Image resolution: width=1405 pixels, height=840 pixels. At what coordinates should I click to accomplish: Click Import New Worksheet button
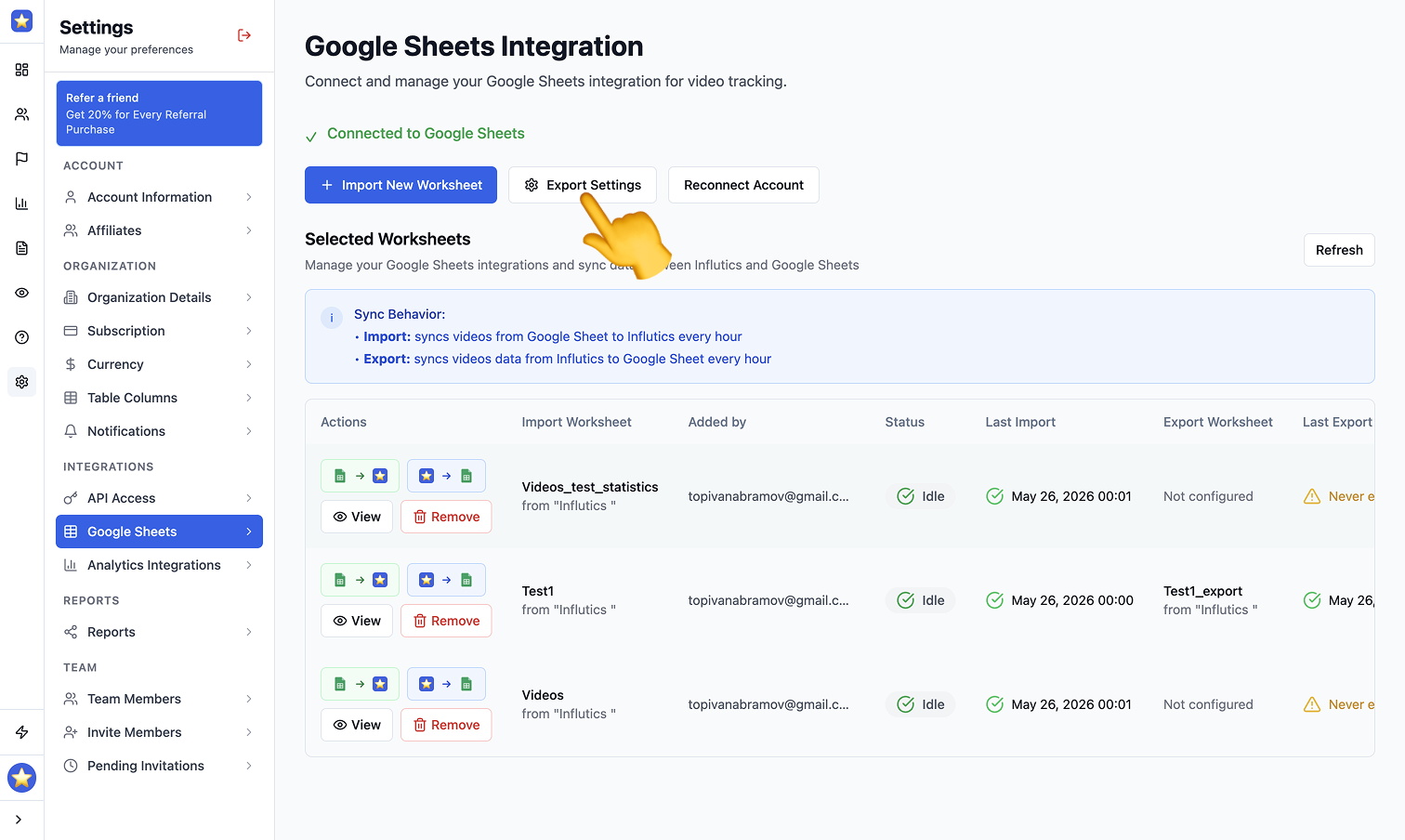[400, 185]
